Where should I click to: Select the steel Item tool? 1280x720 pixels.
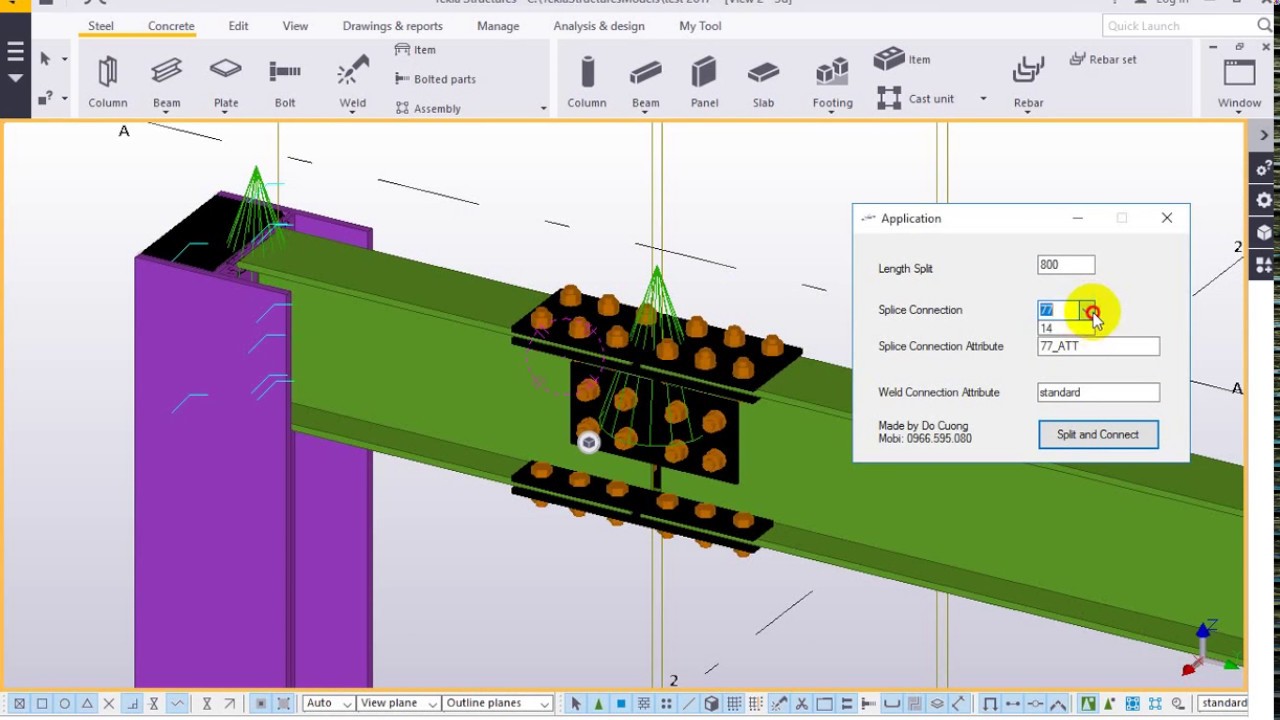tap(415, 49)
